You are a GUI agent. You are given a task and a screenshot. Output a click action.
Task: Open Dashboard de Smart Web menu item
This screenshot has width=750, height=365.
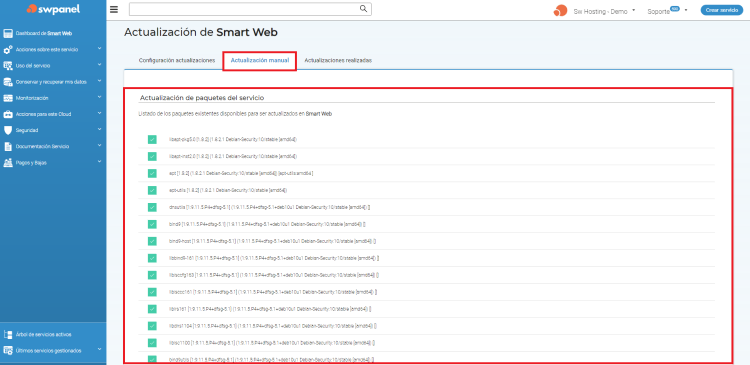44,33
